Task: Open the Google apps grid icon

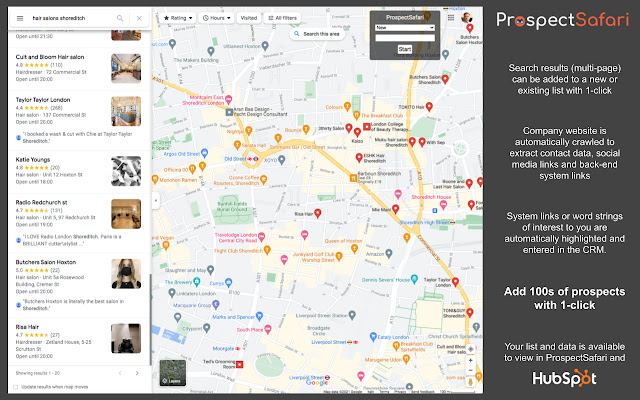Action: coord(451,18)
